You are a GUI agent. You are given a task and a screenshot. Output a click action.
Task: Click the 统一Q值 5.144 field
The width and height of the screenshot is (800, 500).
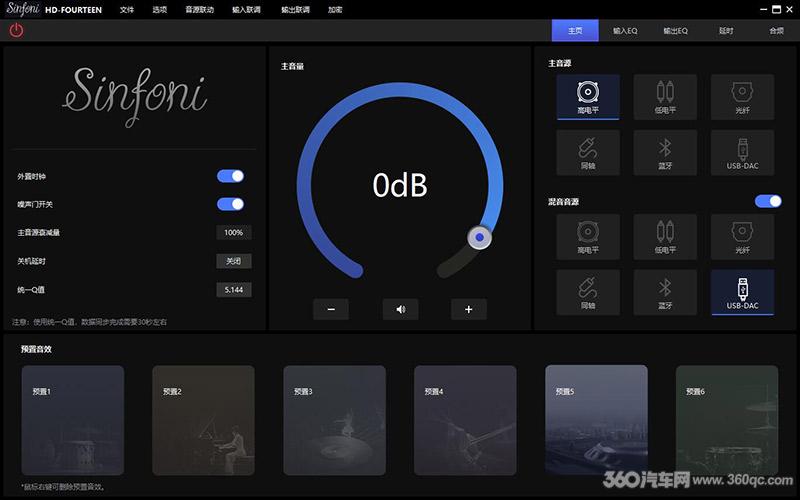[234, 290]
